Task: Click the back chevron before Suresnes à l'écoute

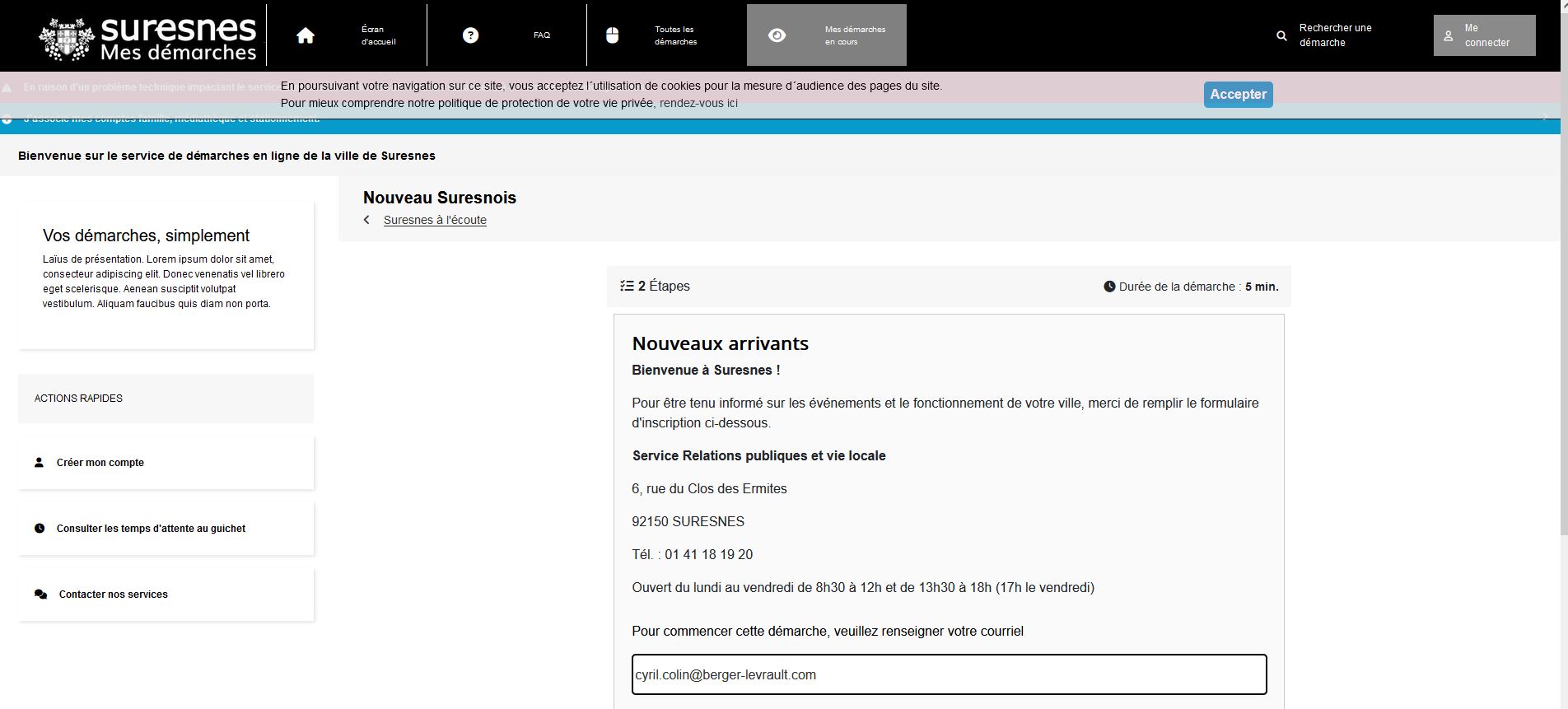Action: [x=366, y=220]
